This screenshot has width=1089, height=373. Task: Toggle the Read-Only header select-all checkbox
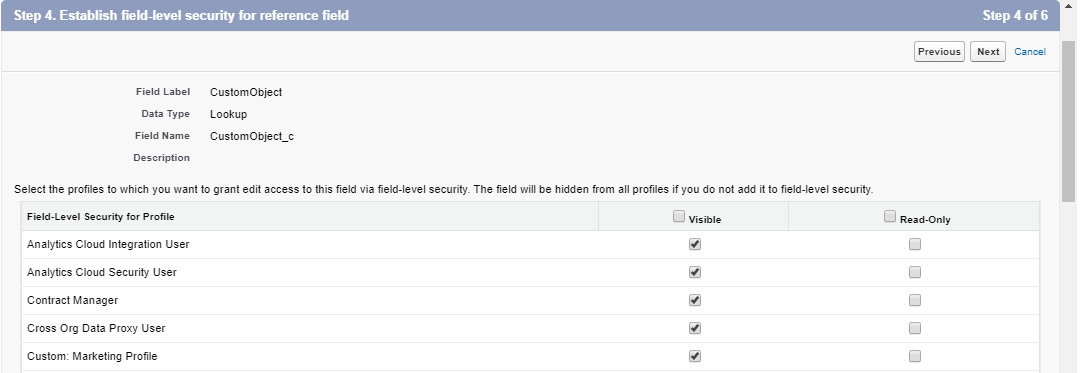890,216
